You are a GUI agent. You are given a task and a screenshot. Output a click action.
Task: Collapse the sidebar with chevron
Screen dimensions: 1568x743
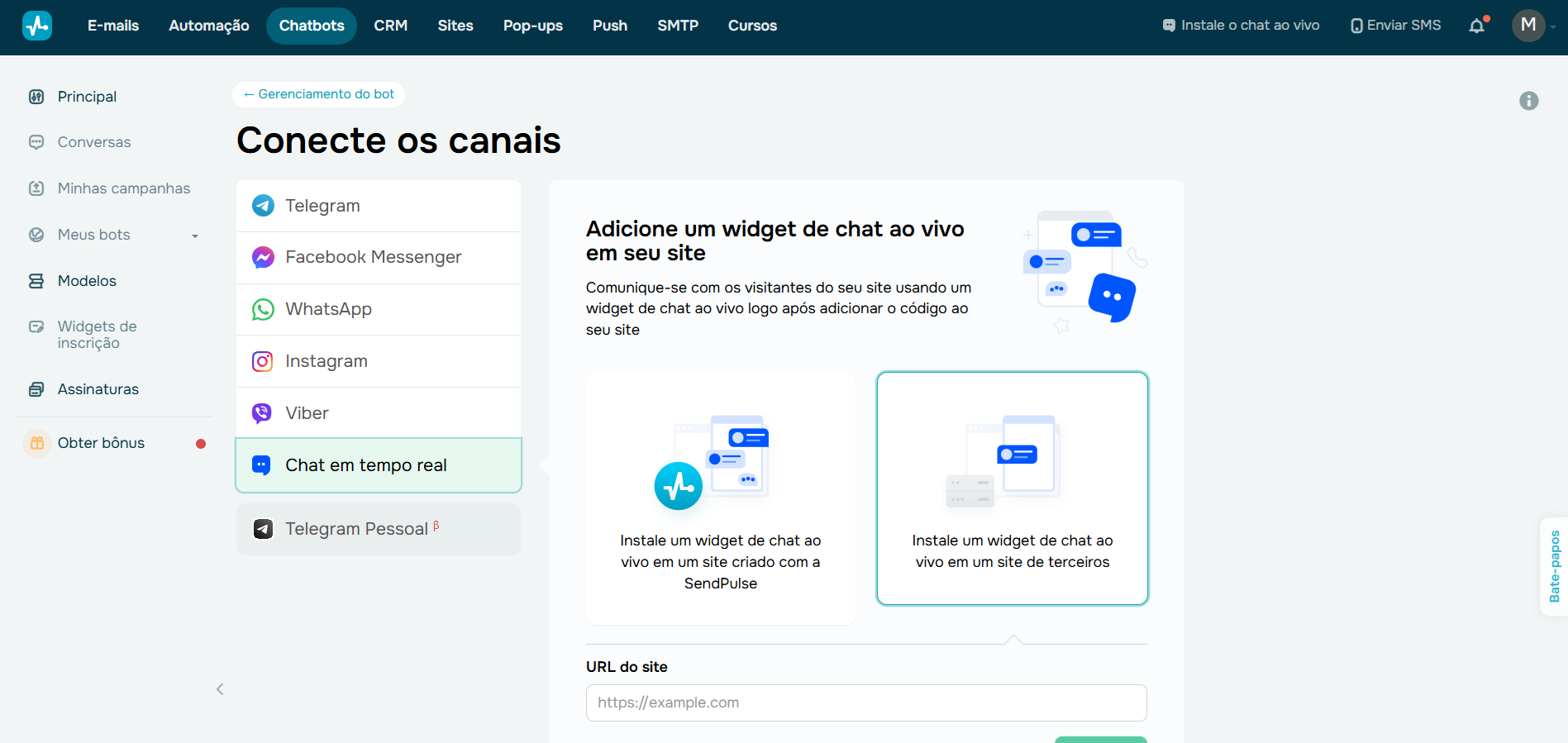pos(220,689)
